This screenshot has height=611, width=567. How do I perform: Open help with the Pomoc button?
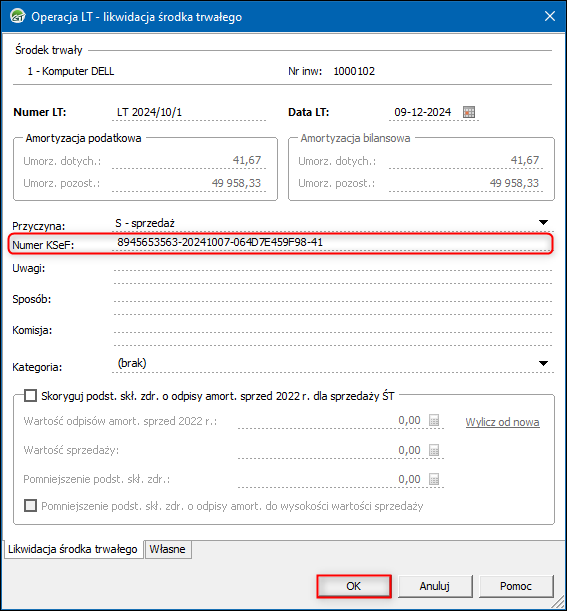516,586
